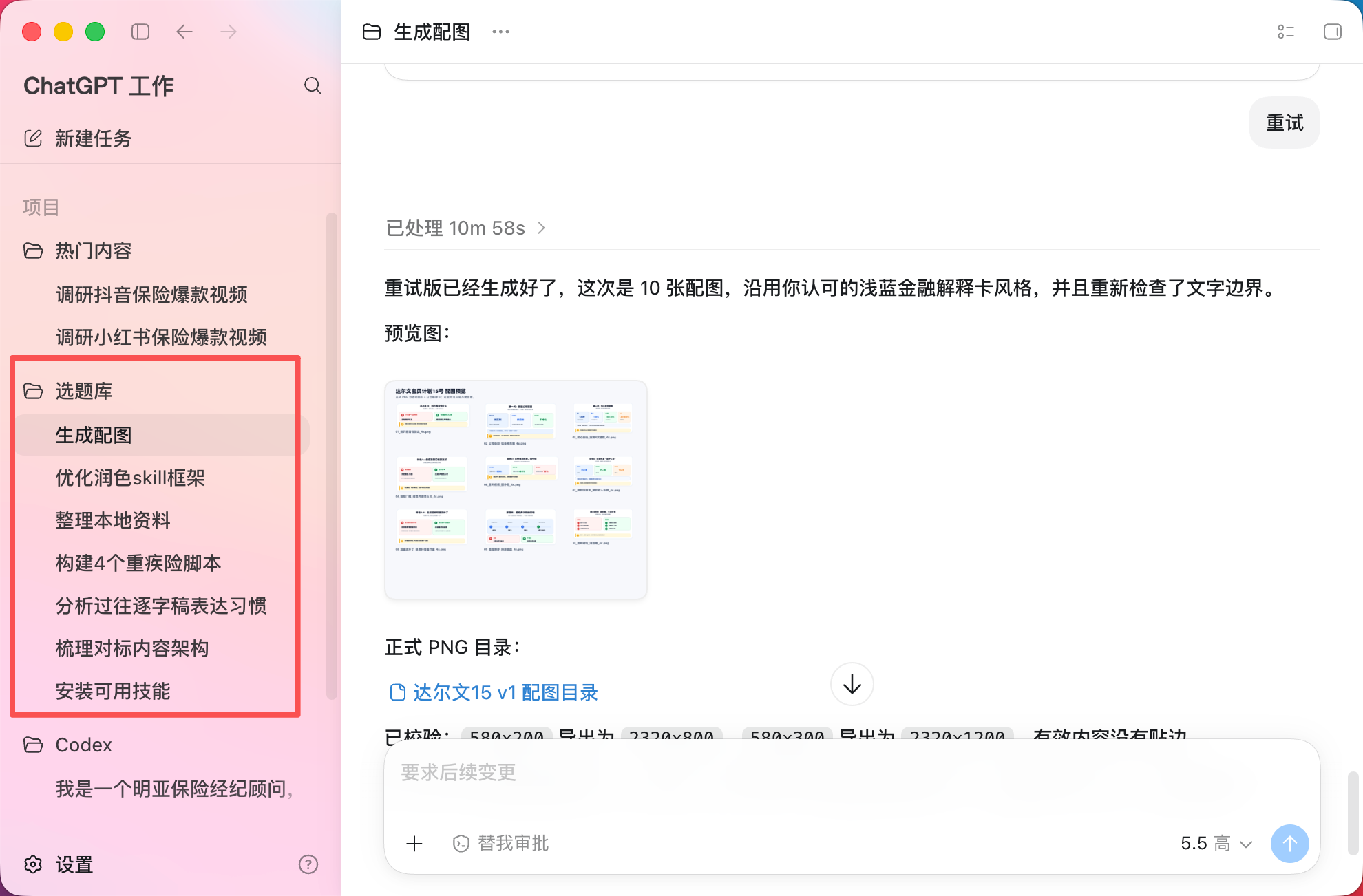Toggle the right side panel icon
This screenshot has height=896, width=1363.
point(1333,32)
